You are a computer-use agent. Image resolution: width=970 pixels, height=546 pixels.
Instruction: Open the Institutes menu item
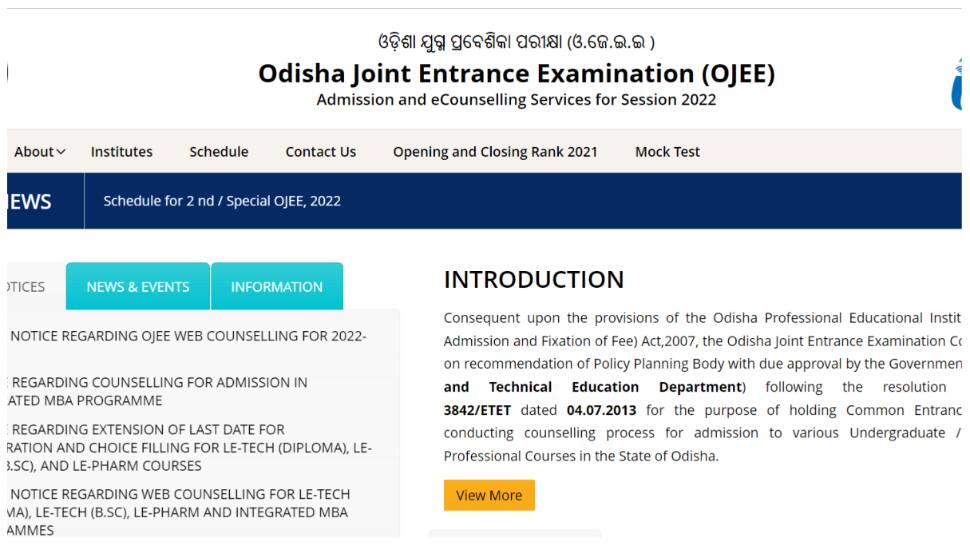121,151
